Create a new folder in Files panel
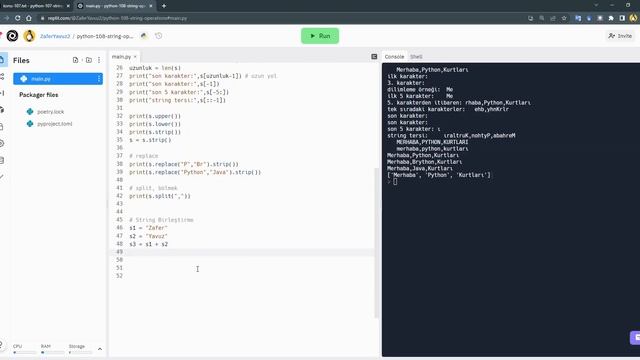Screen dimensions: 640x360 pos(89,60)
